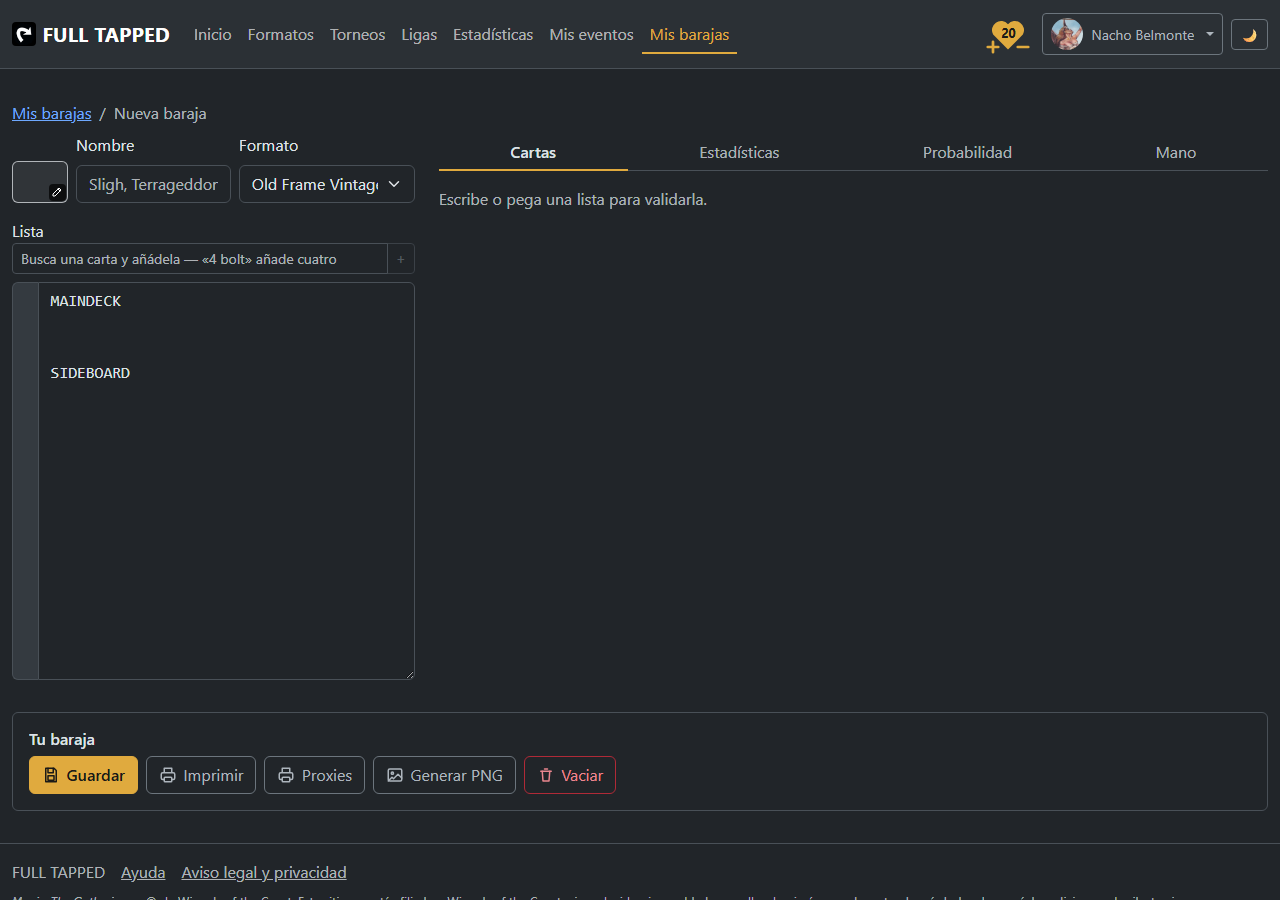
Task: Click the Full Tapped logo icon
Action: click(24, 35)
